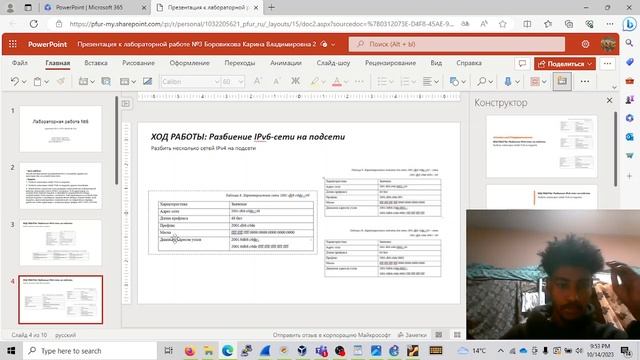Click feedback link Отправить отзыв в корпорацию Майкрософт

[x=331, y=335]
